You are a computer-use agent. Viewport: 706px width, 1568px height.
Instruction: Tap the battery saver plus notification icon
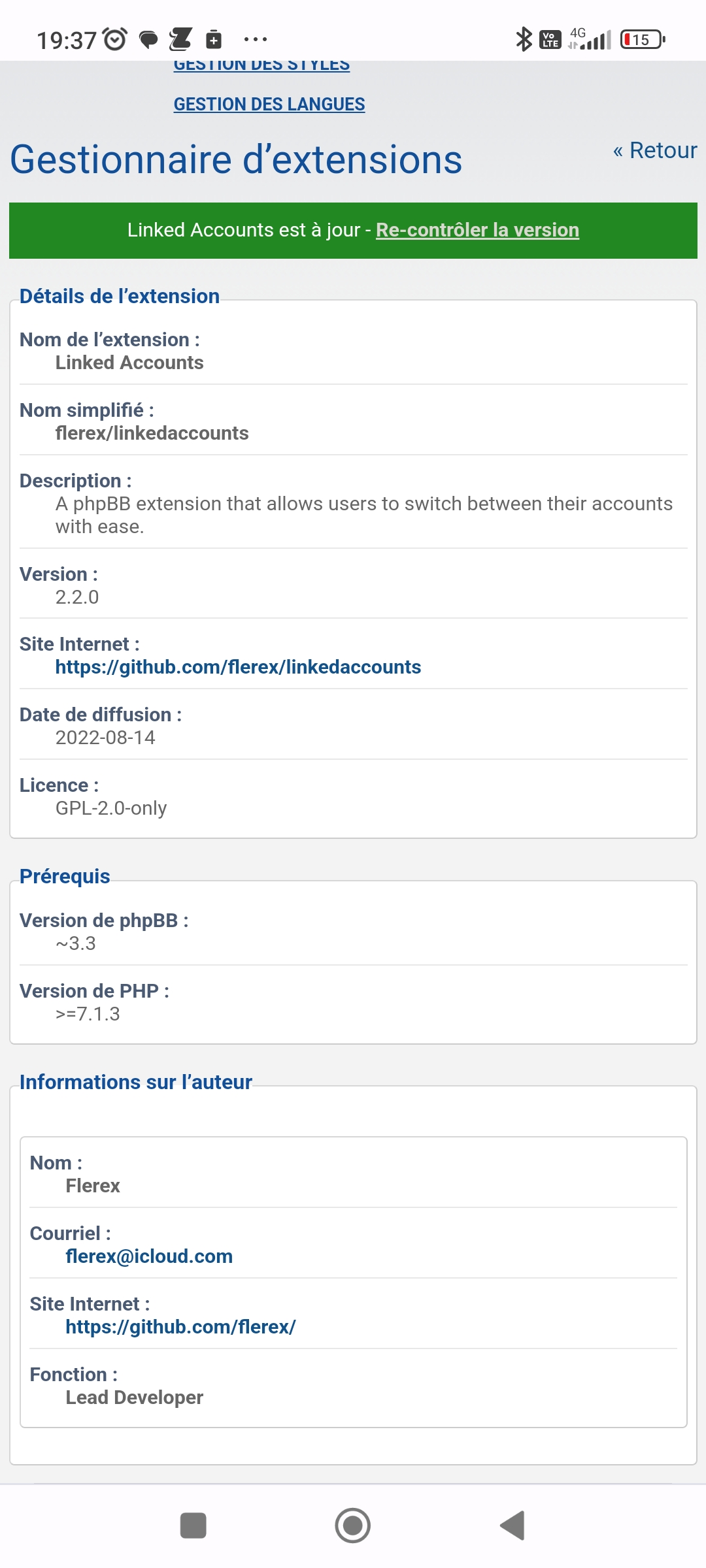click(214, 40)
